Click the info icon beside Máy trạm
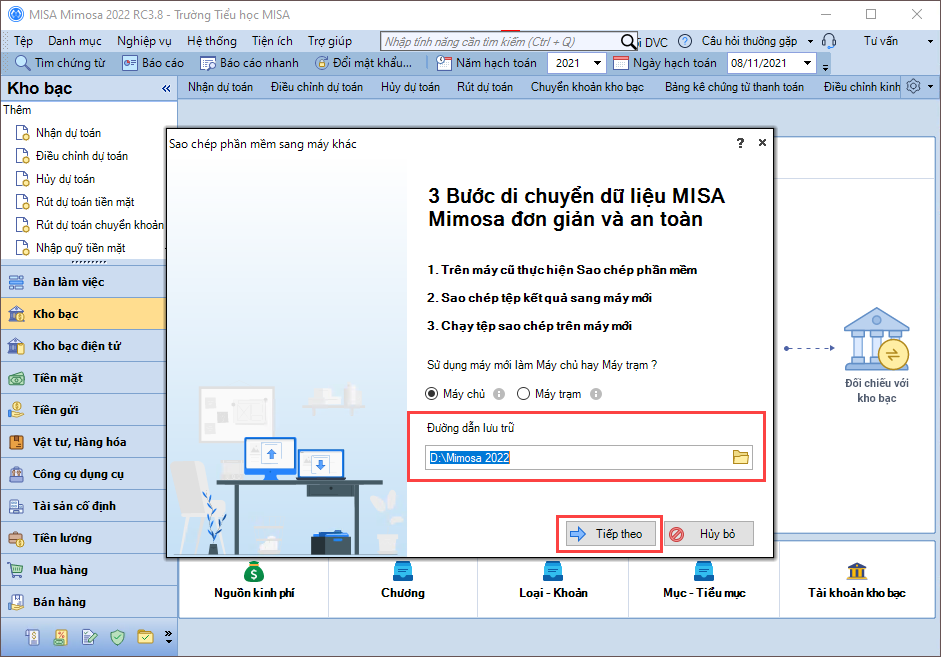 pyautogui.click(x=595, y=394)
